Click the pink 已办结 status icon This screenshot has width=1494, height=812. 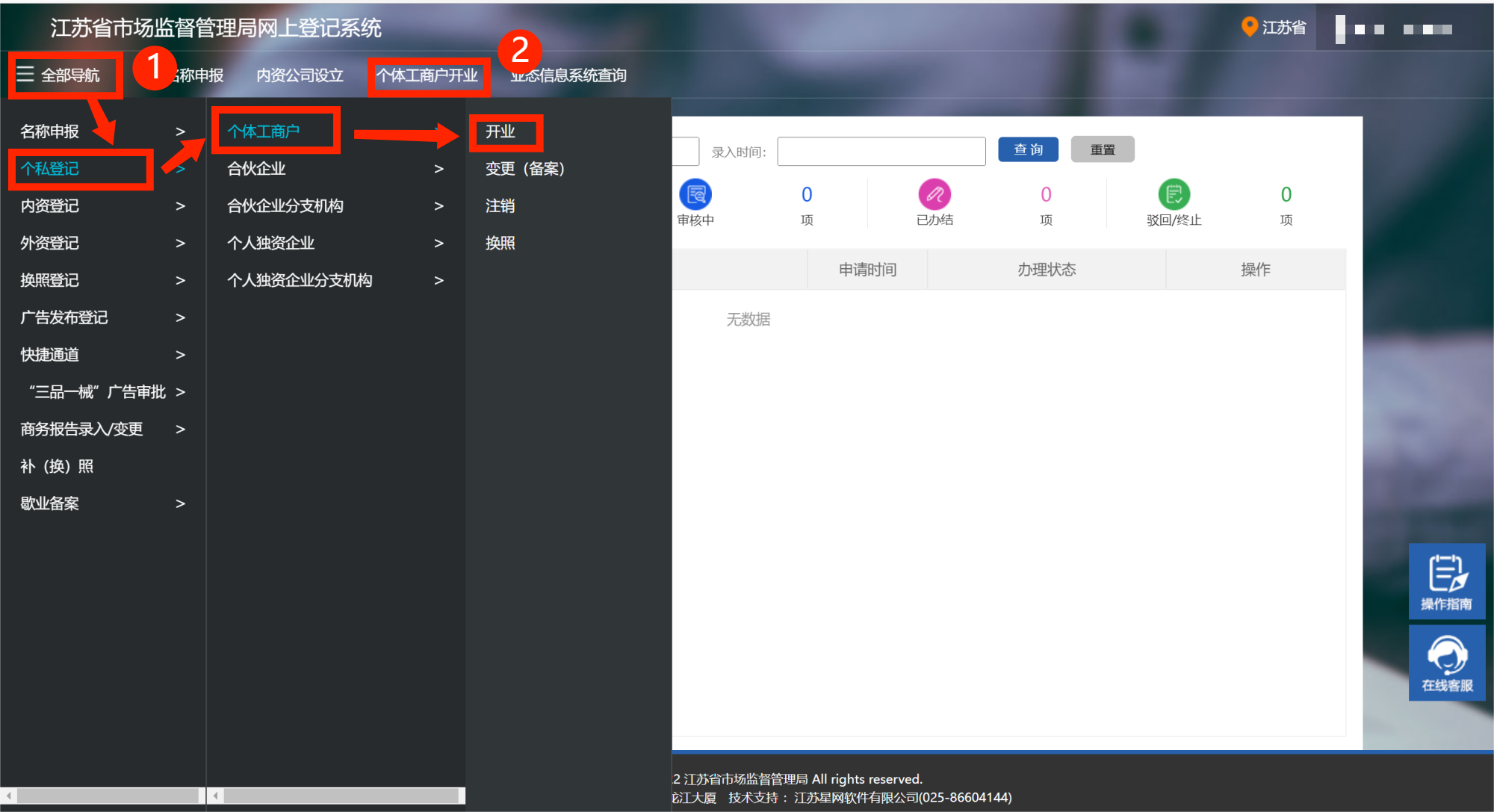(934, 195)
